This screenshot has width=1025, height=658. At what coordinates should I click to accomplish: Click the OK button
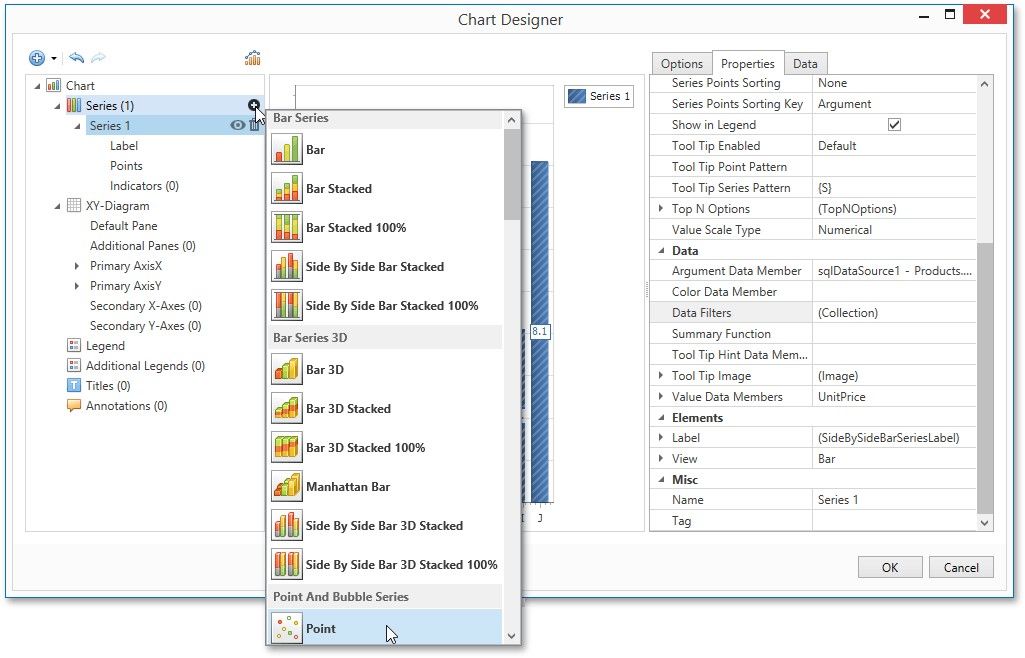(889, 567)
